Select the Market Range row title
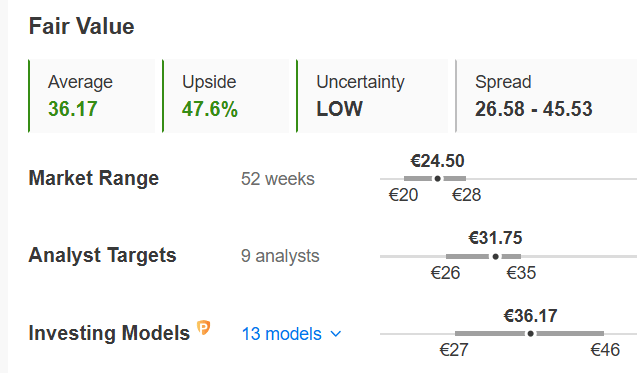The width and height of the screenshot is (637, 373). pos(93,178)
